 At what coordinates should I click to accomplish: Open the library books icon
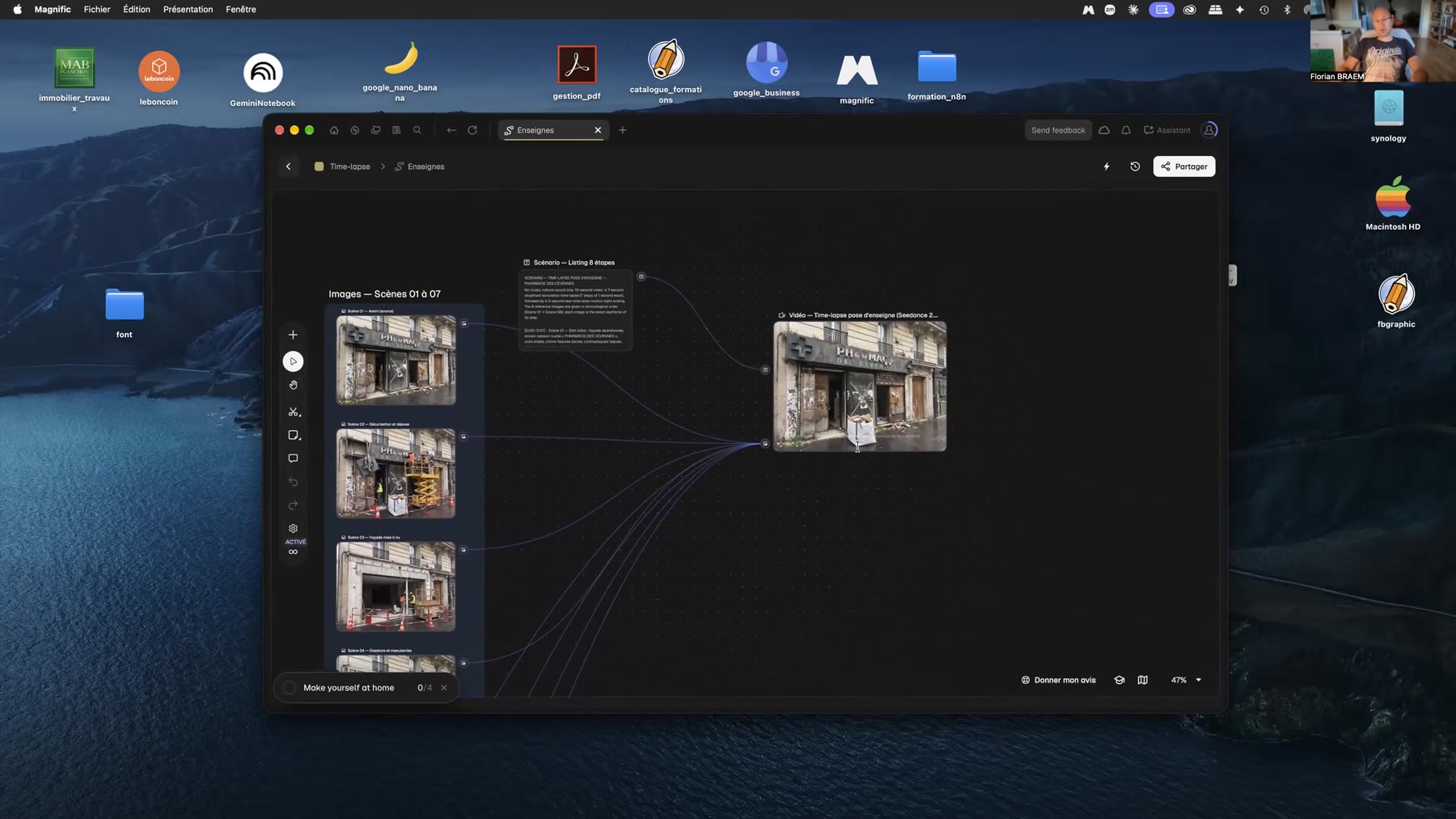[x=396, y=130]
